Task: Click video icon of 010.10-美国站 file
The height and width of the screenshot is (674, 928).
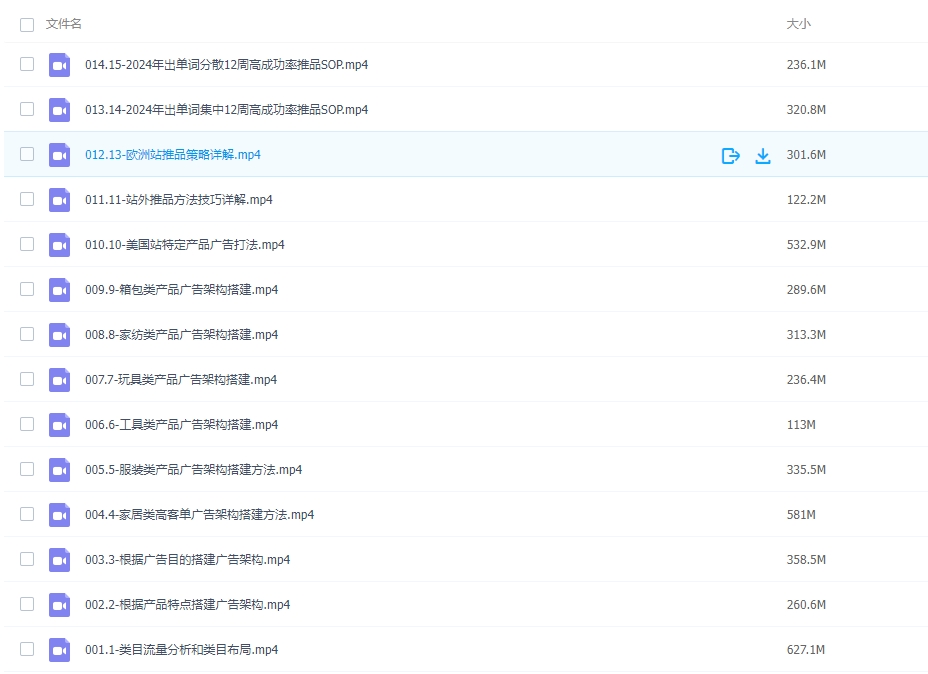Action: coord(59,245)
